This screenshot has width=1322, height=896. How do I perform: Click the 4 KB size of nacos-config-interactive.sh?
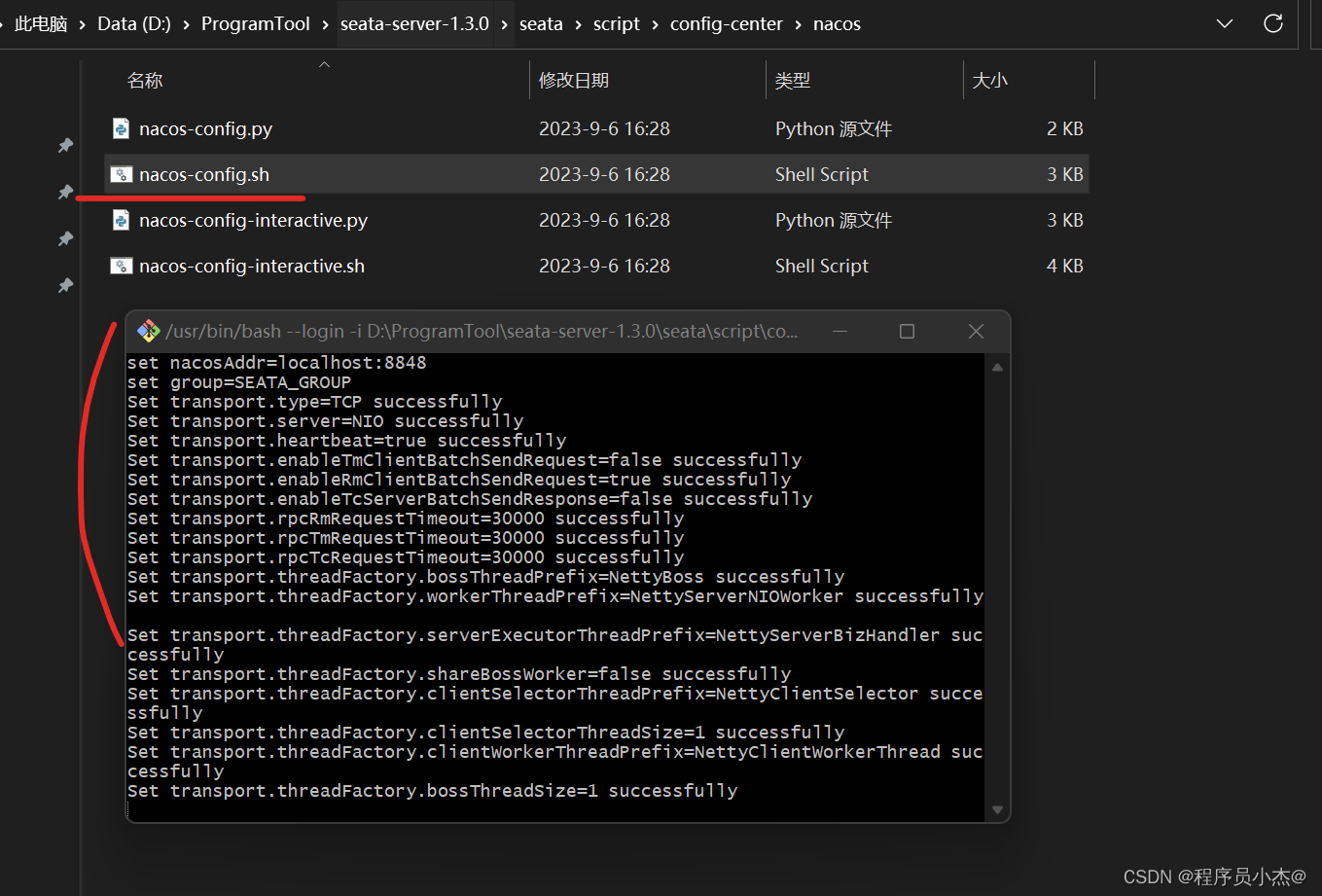1065,266
